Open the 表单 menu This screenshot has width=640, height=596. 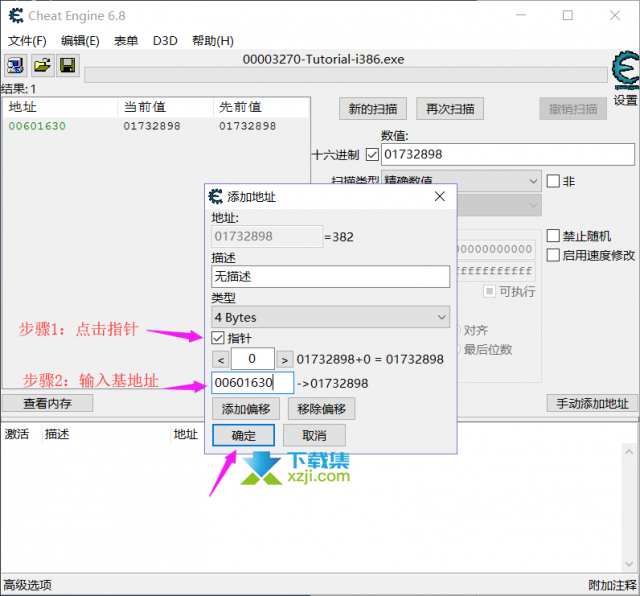(126, 41)
